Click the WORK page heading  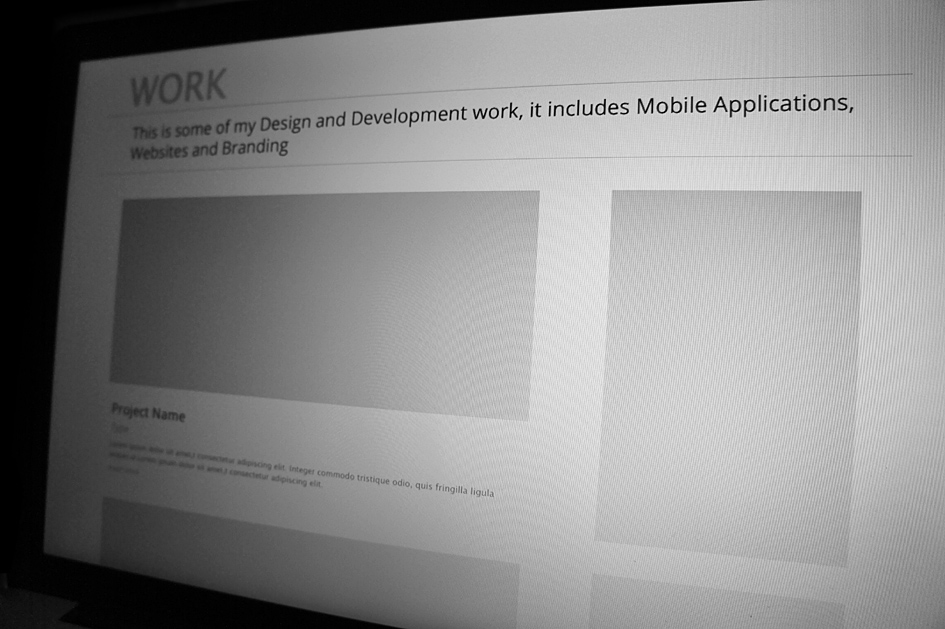click(x=178, y=87)
